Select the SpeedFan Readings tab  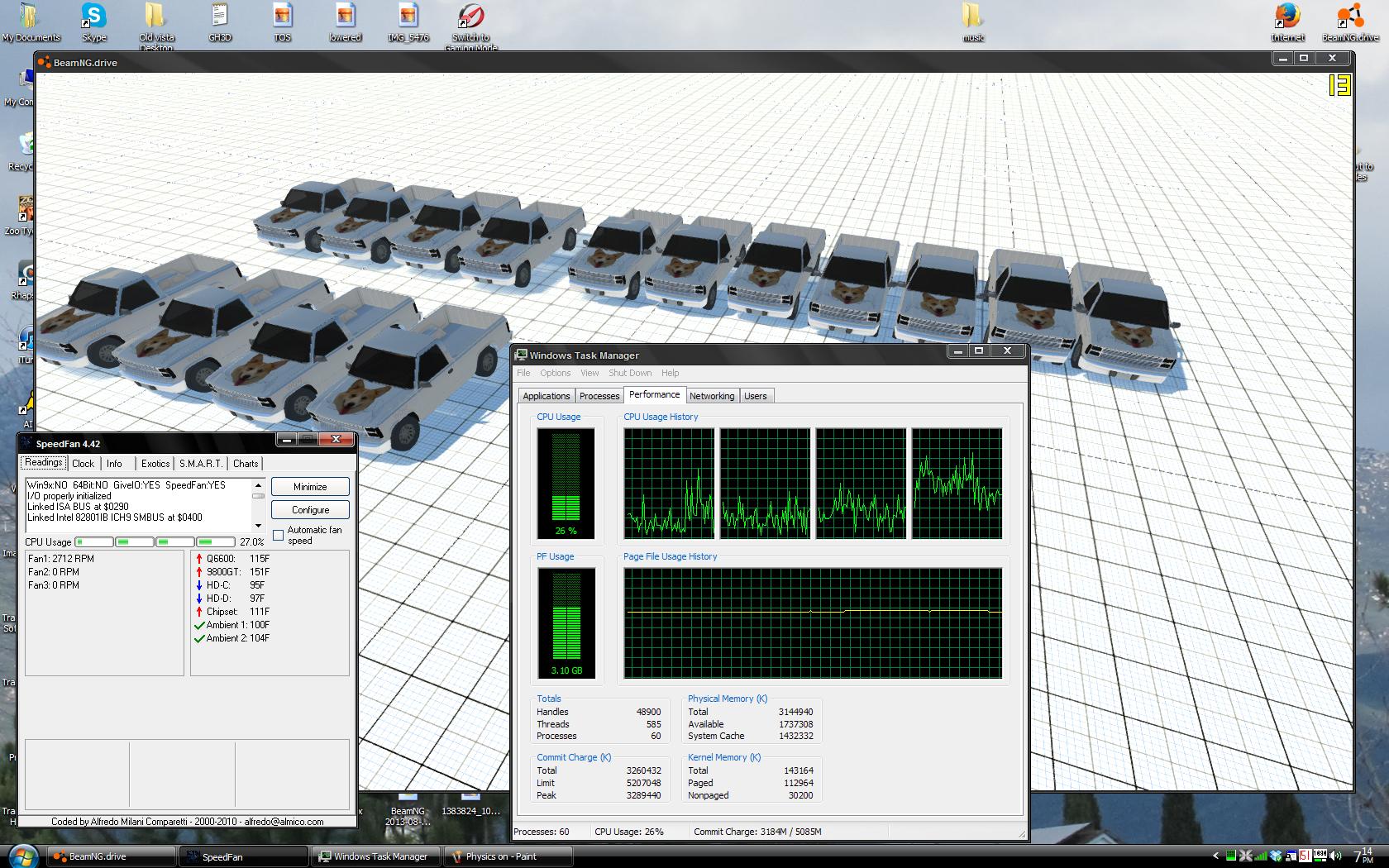44,463
